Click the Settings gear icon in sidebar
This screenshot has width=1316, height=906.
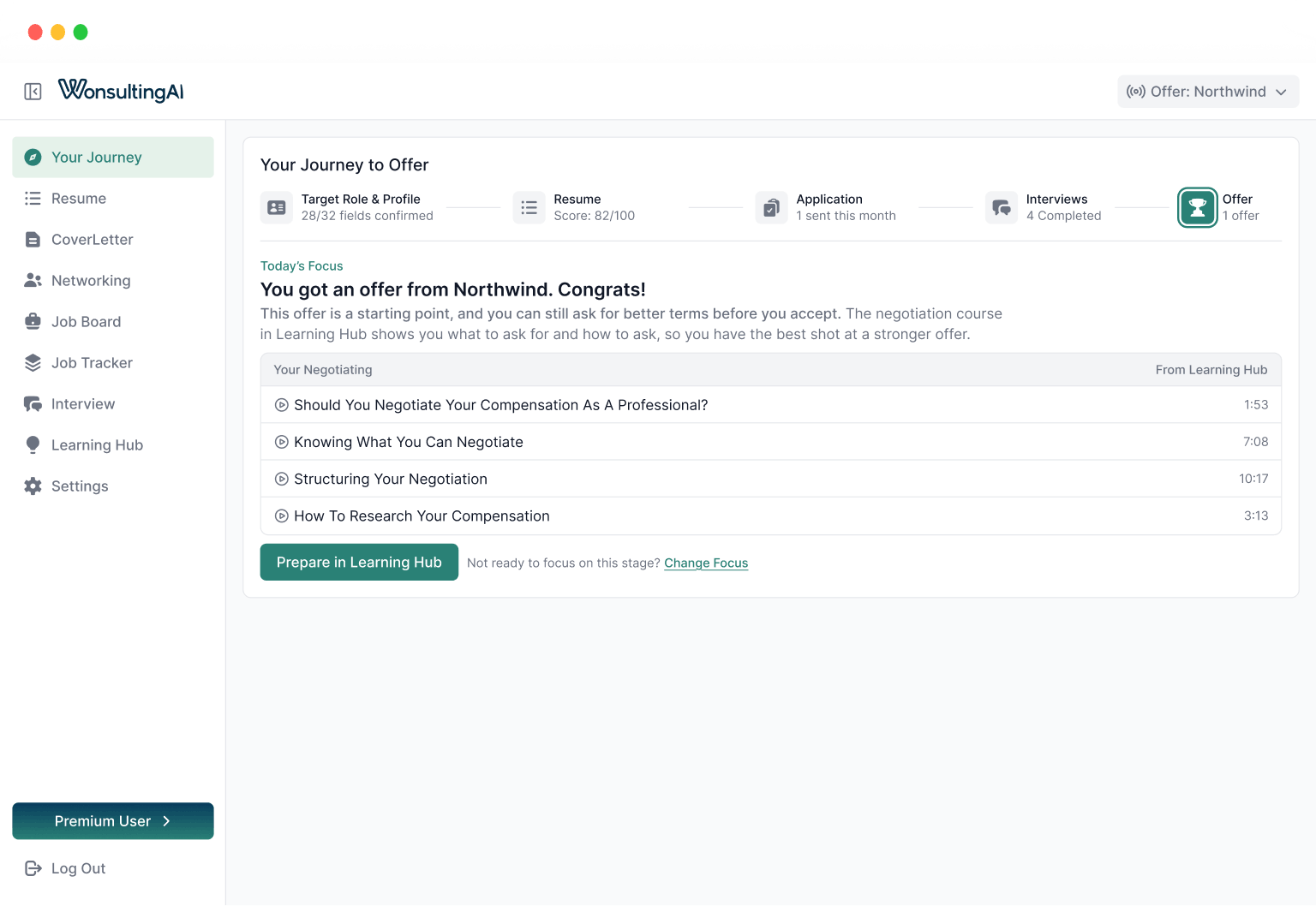coord(33,486)
